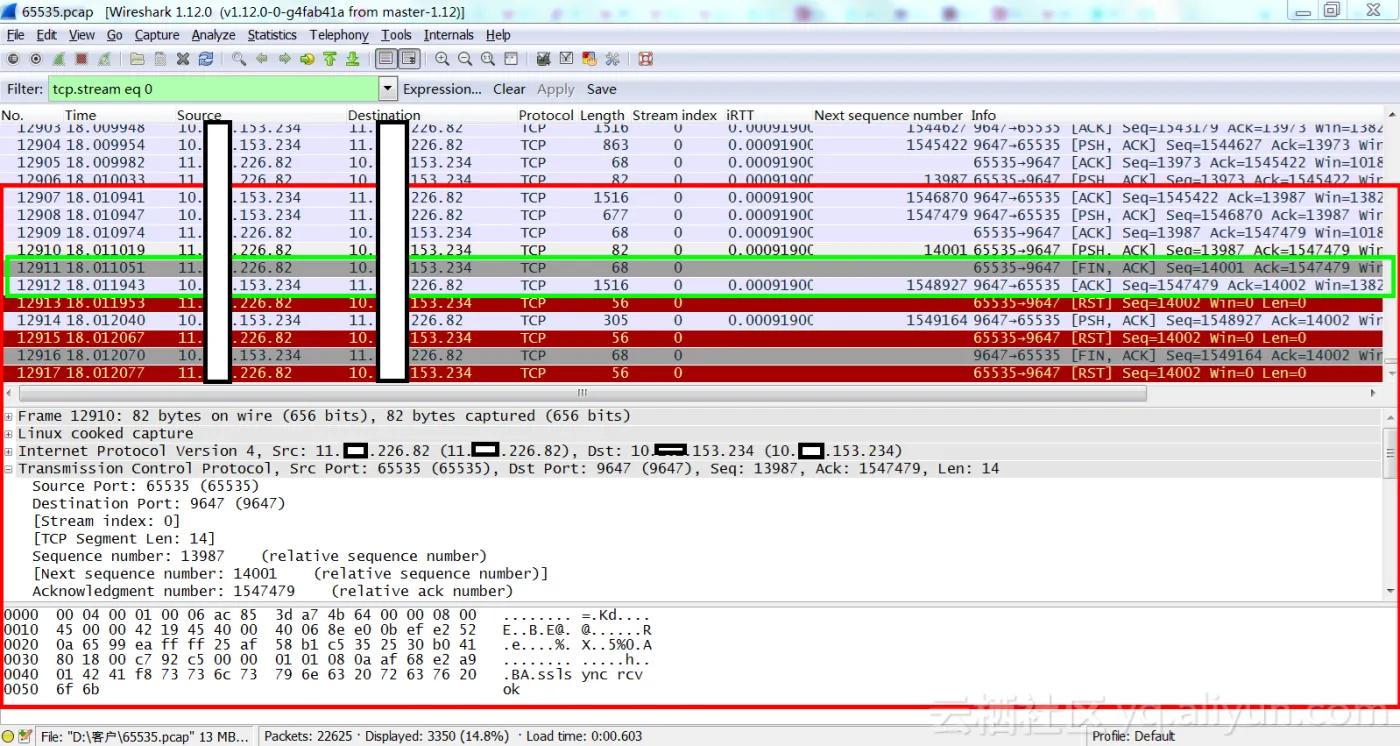
Task: Expand Frame 12910 details
Action: point(9,416)
